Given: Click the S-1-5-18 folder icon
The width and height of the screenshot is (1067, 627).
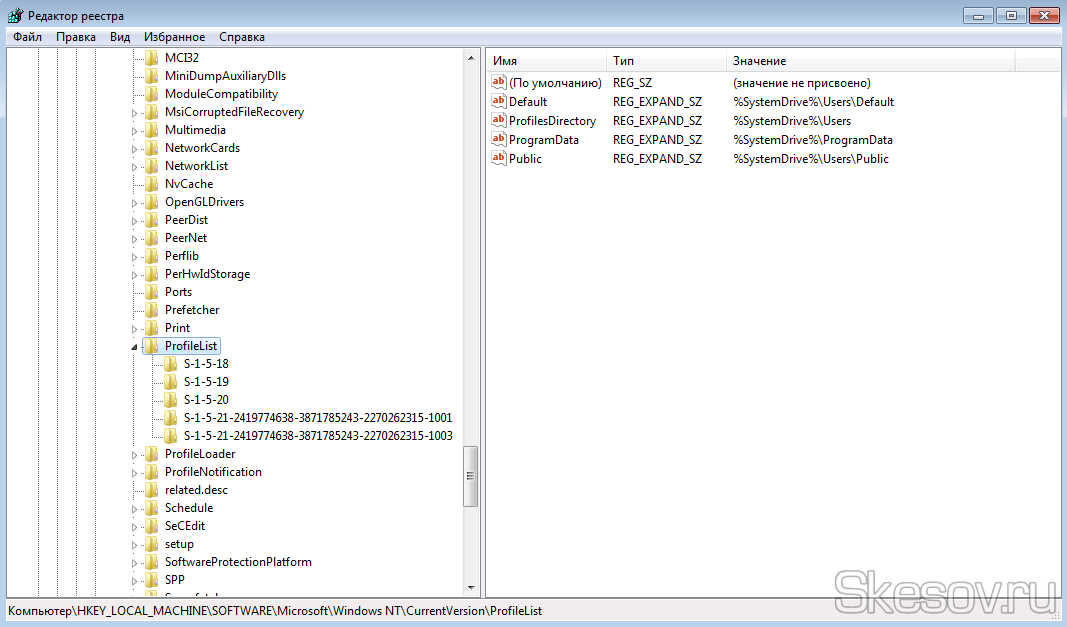Looking at the screenshot, I should tap(171, 364).
